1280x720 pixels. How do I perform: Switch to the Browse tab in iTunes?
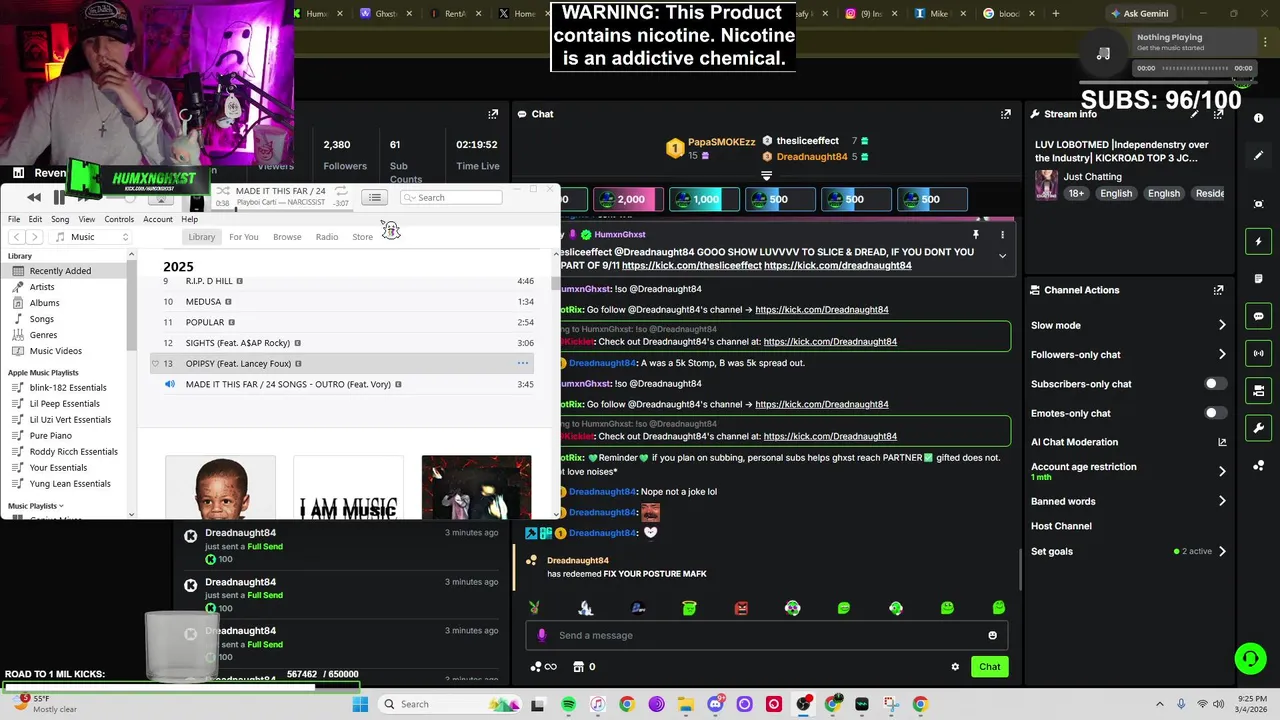pos(287,237)
